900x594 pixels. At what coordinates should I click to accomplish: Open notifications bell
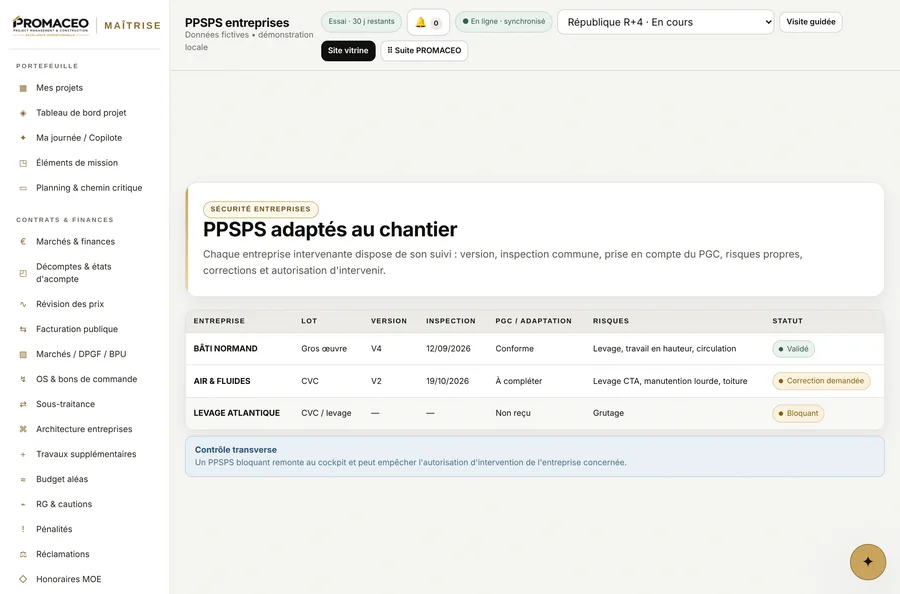[428, 22]
